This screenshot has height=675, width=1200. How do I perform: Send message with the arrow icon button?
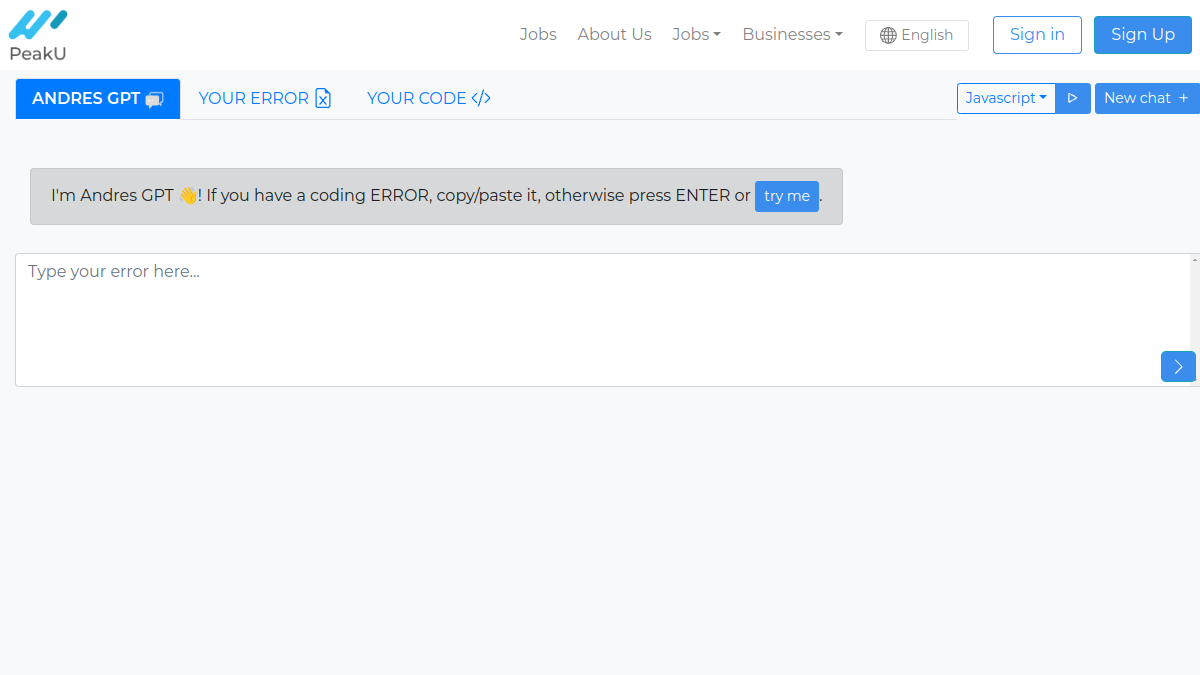coord(1178,366)
